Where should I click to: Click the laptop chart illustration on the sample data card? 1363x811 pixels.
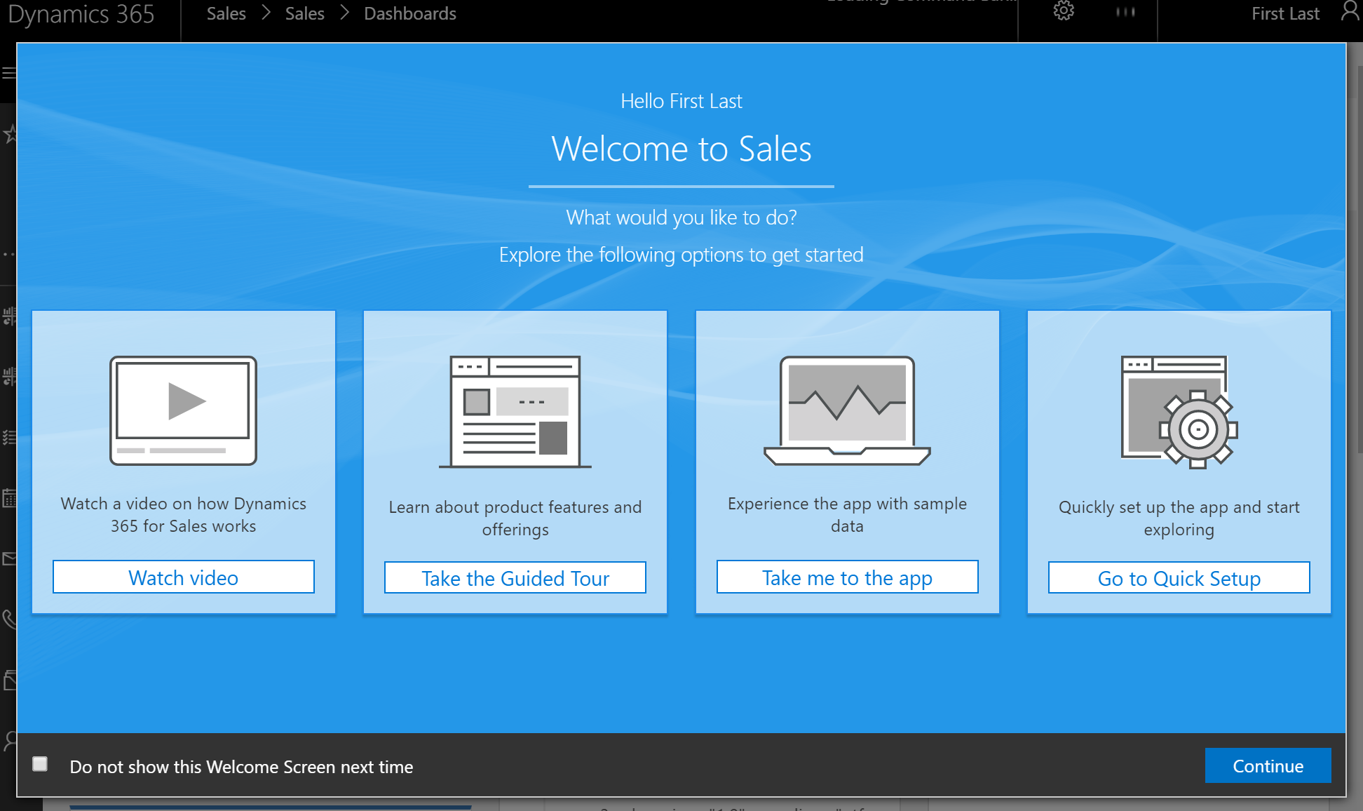click(847, 408)
